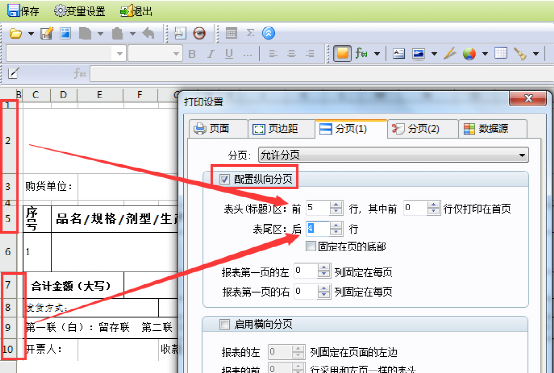Select column header E in spreadsheet
The width and height of the screenshot is (554, 373).
(100, 95)
